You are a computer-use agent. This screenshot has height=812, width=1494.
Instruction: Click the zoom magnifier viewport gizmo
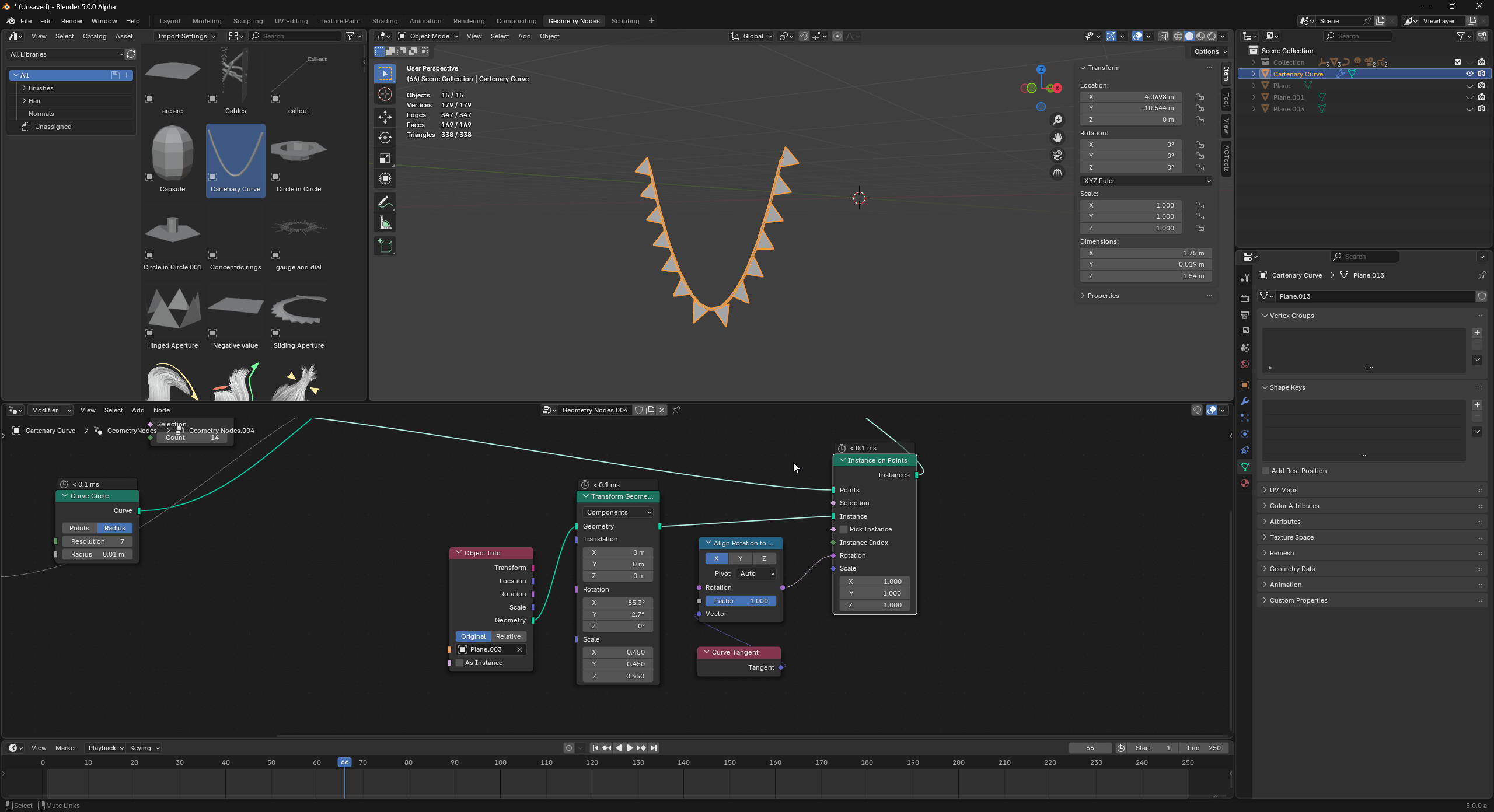click(x=1057, y=120)
